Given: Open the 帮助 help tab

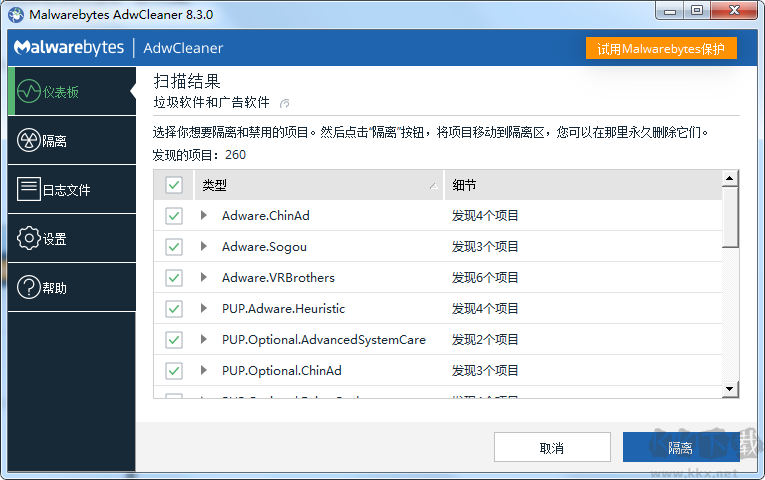Looking at the screenshot, I should click(72, 287).
